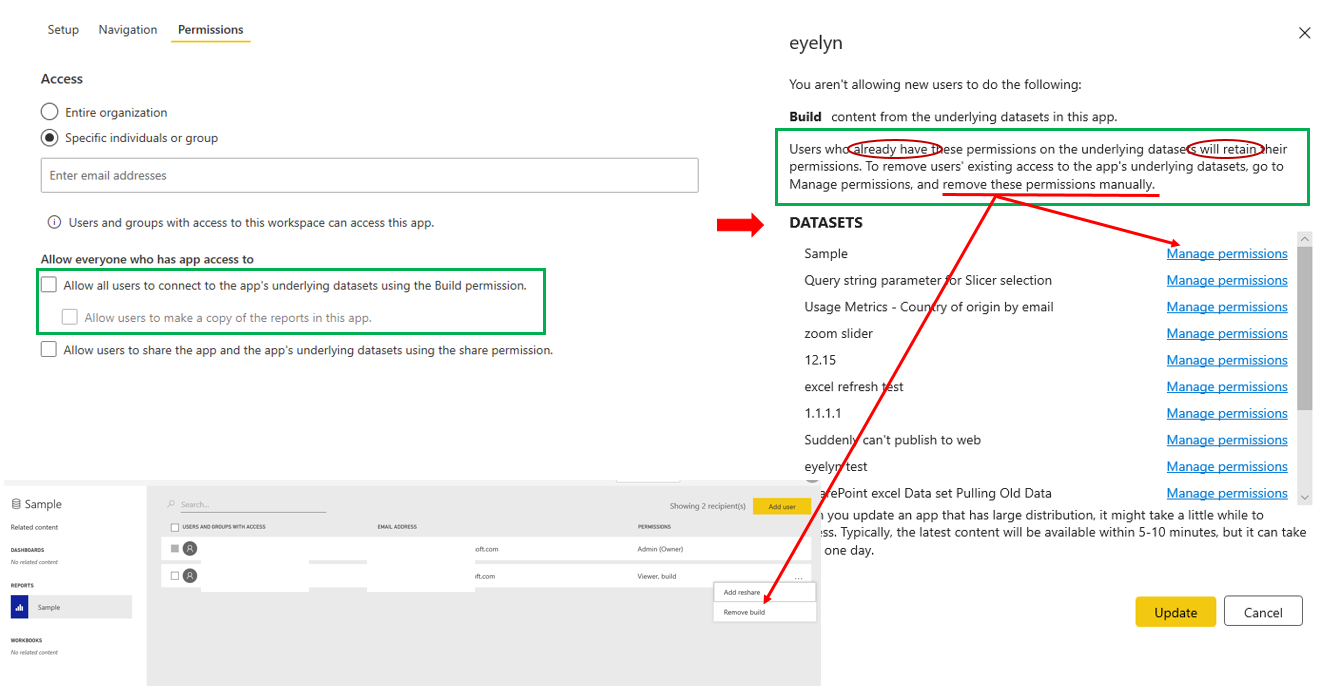This screenshot has height=693, width=1332.
Task: Enable the Build permission checkbox for all users
Action: coord(49,285)
